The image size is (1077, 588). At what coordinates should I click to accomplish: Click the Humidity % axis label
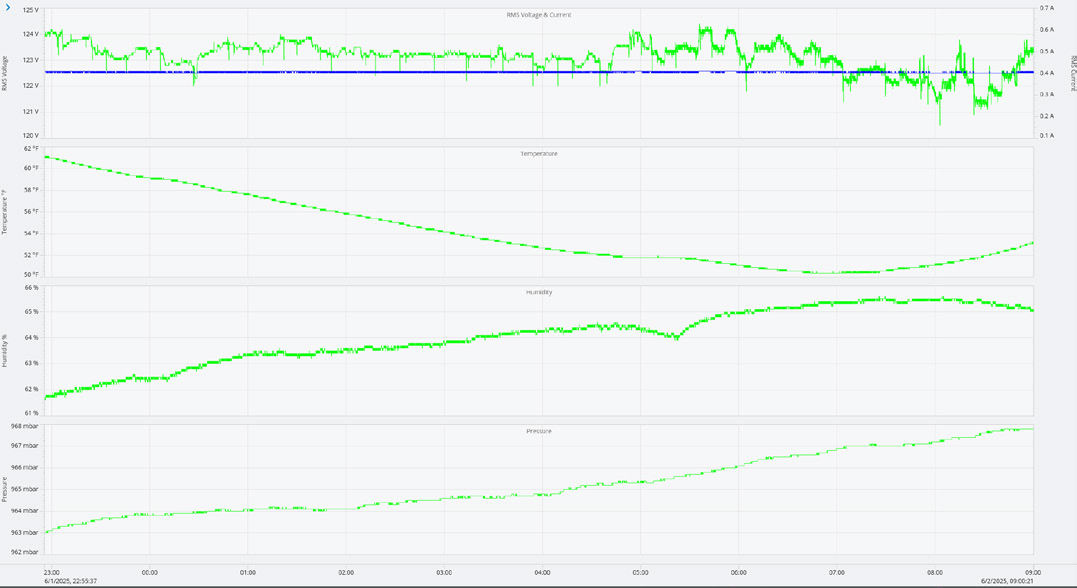click(5, 351)
